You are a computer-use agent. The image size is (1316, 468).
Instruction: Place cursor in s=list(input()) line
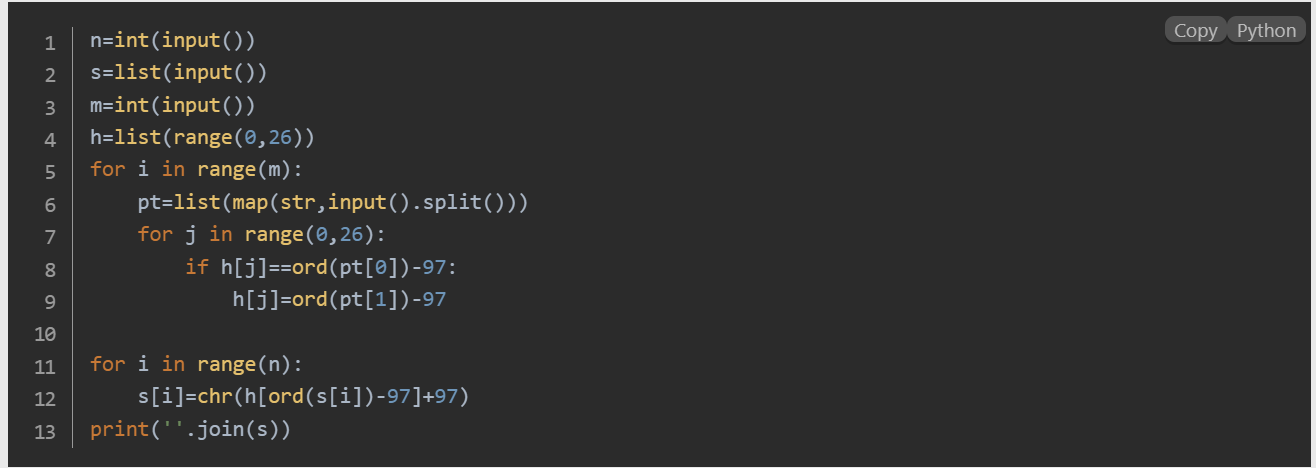click(178, 73)
